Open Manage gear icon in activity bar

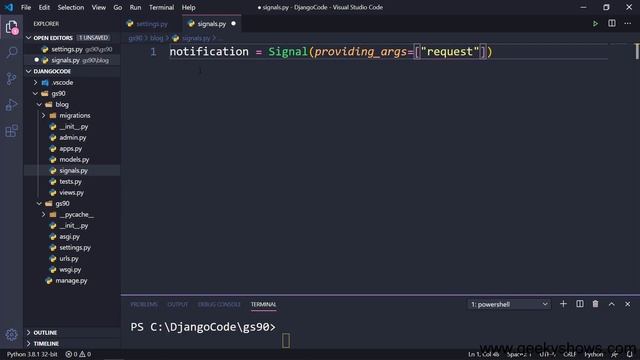click(x=11, y=335)
